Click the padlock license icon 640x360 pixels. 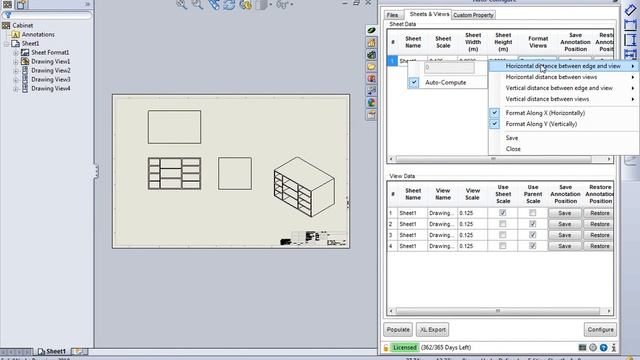386,348
